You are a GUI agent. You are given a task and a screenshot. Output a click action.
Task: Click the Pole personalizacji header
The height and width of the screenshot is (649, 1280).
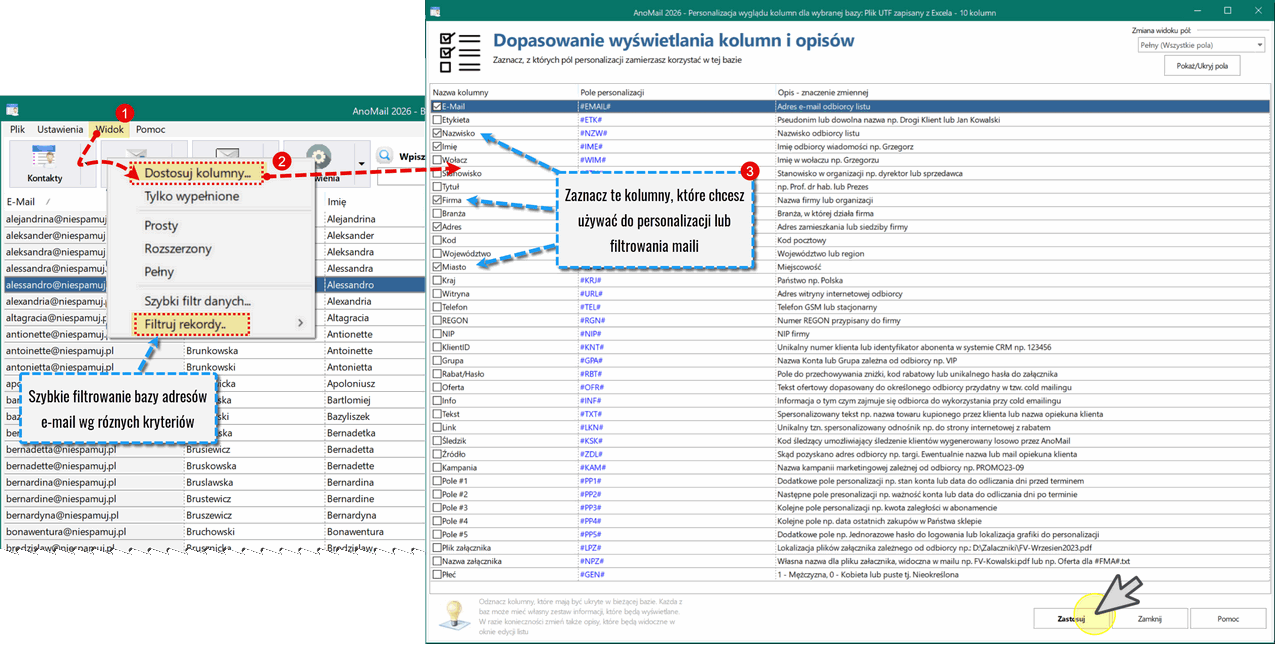coord(612,92)
